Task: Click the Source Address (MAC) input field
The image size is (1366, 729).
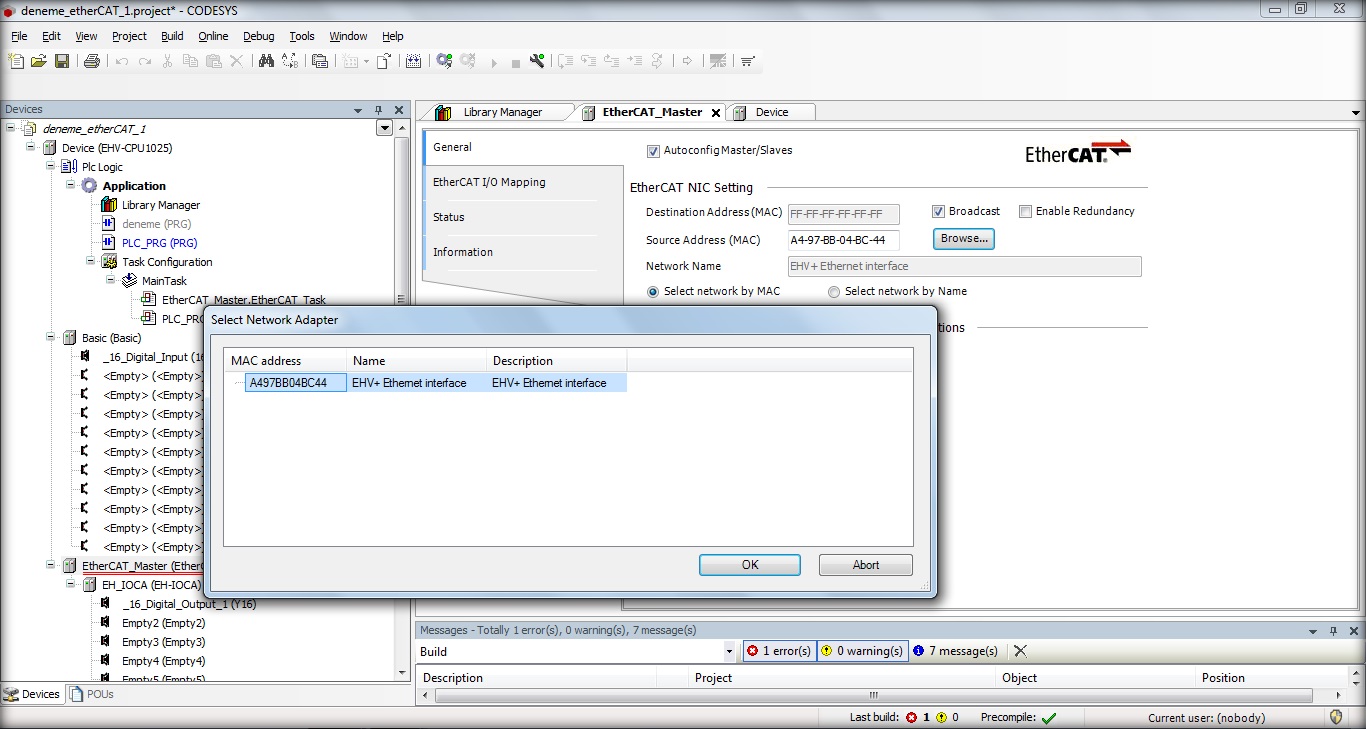Action: (x=843, y=240)
